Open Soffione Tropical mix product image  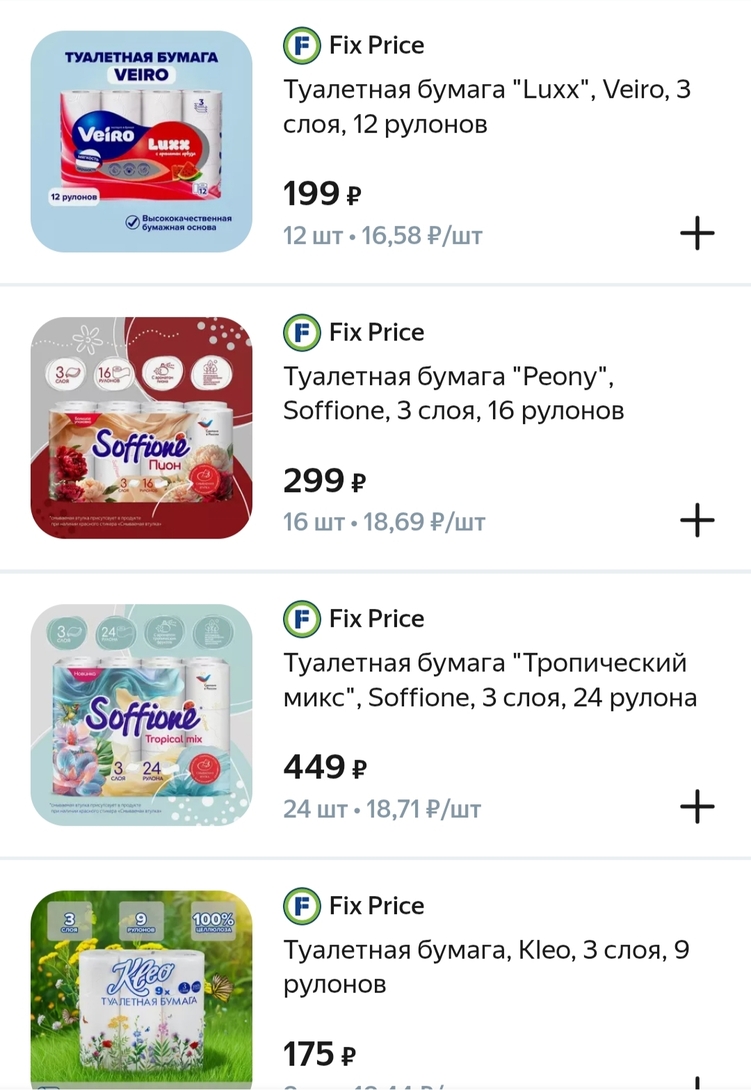141,714
